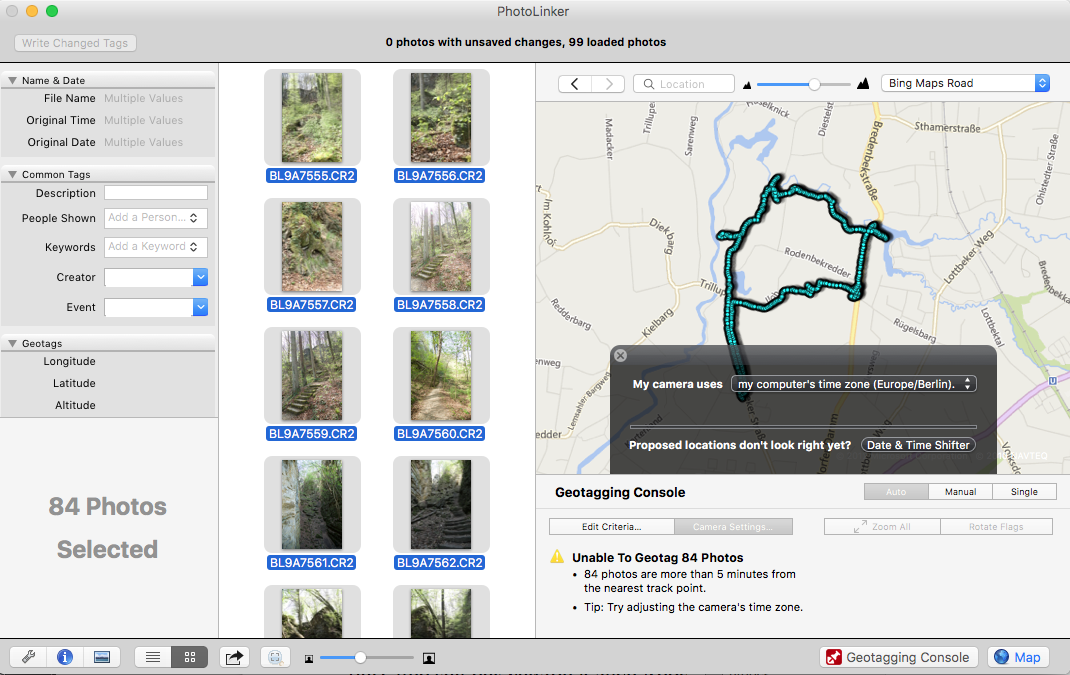Viewport: 1070px width, 675px height.
Task: Collapse the Geotags section
Action: tap(12, 343)
